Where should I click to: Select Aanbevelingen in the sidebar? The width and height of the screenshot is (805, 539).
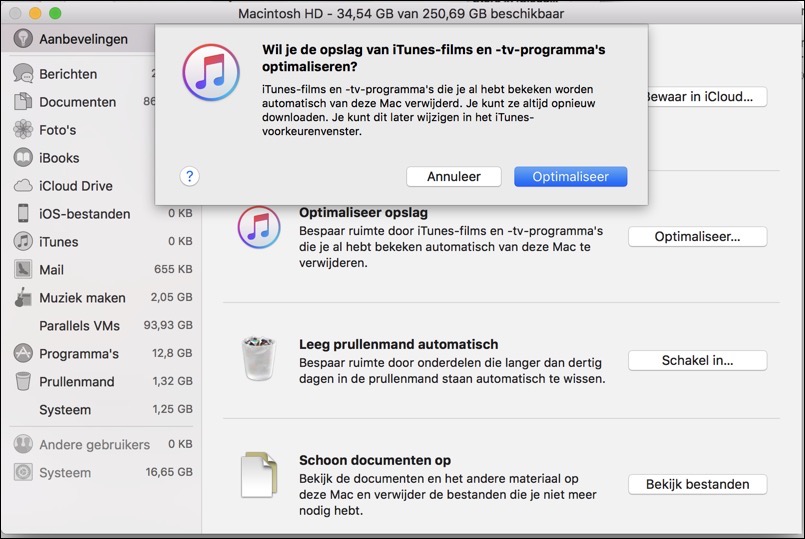(82, 39)
